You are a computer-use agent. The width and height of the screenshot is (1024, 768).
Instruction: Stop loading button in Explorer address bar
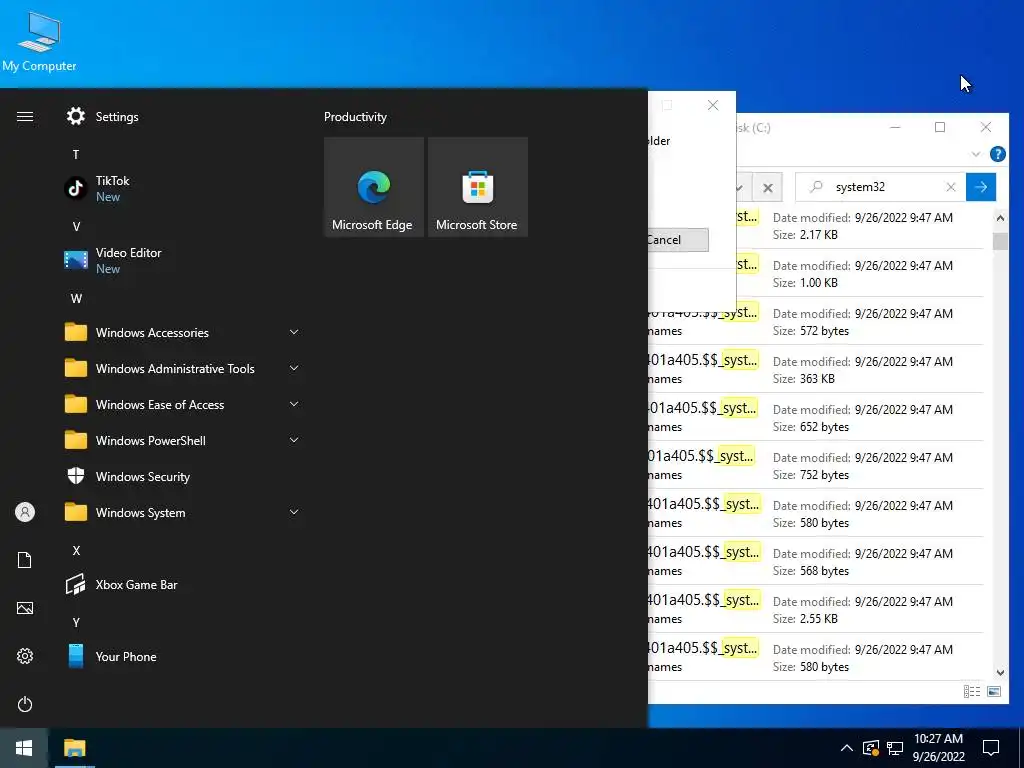[x=767, y=188]
